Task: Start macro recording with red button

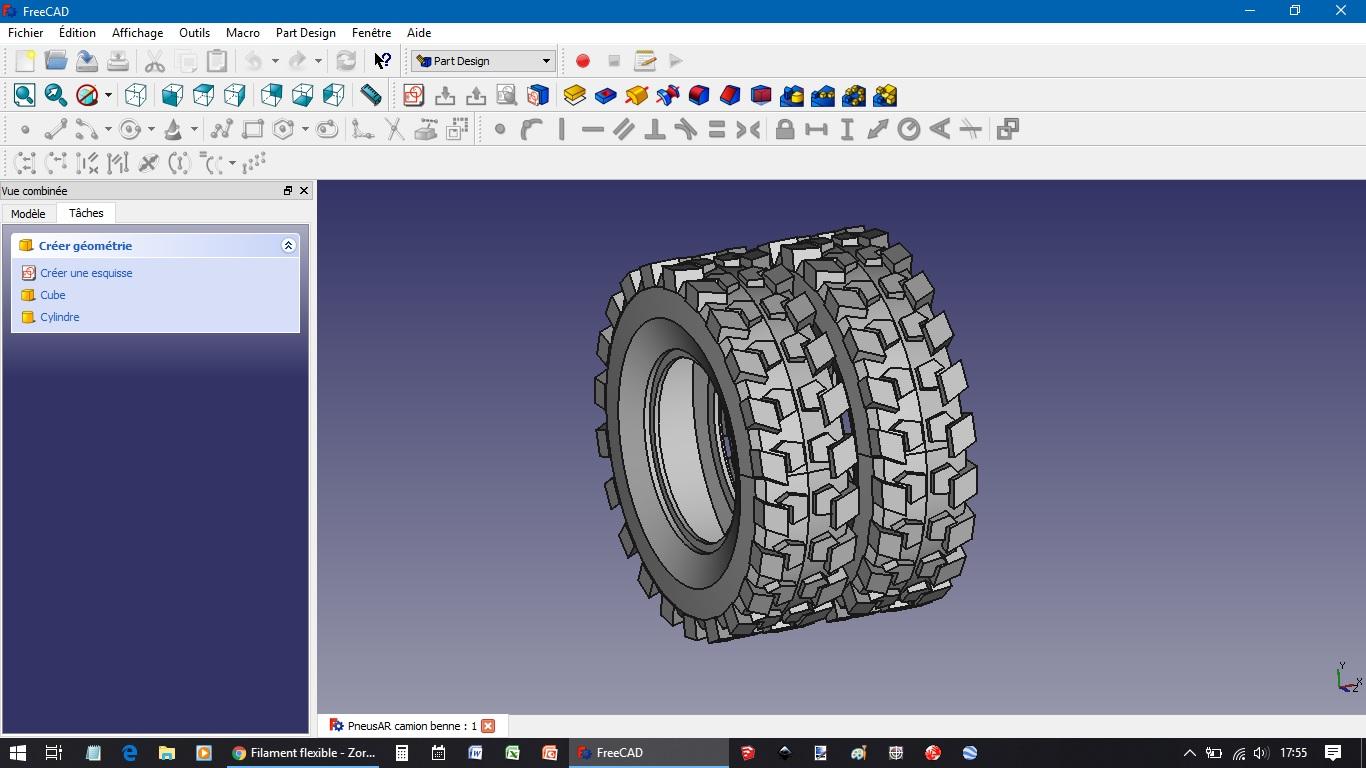Action: pos(583,61)
